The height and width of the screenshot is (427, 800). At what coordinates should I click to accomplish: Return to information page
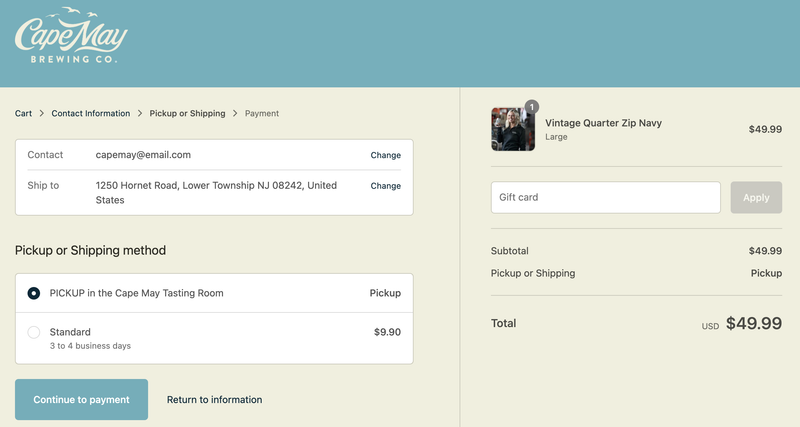(x=214, y=399)
